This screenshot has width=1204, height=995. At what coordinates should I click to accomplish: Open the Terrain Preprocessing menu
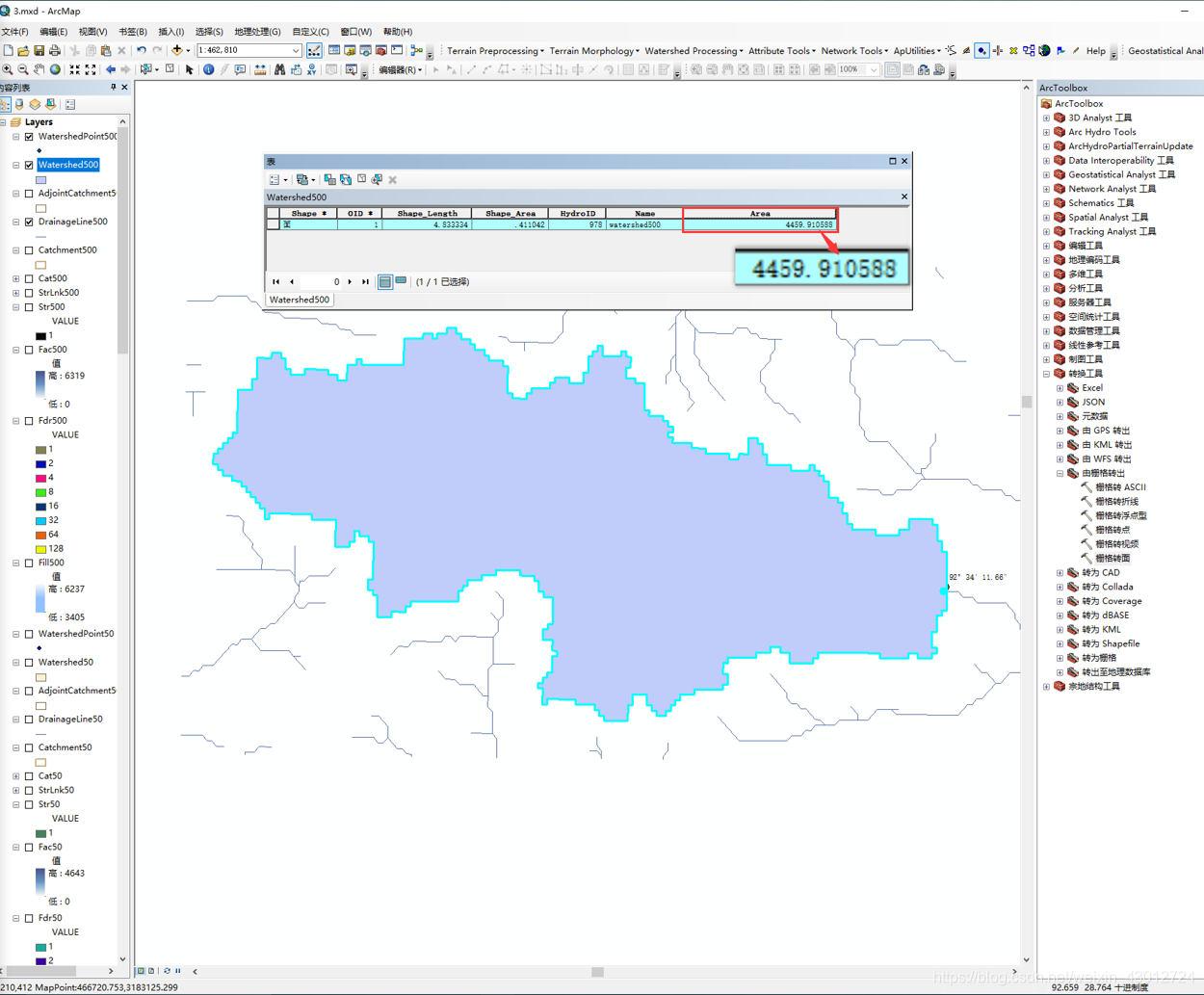[495, 51]
